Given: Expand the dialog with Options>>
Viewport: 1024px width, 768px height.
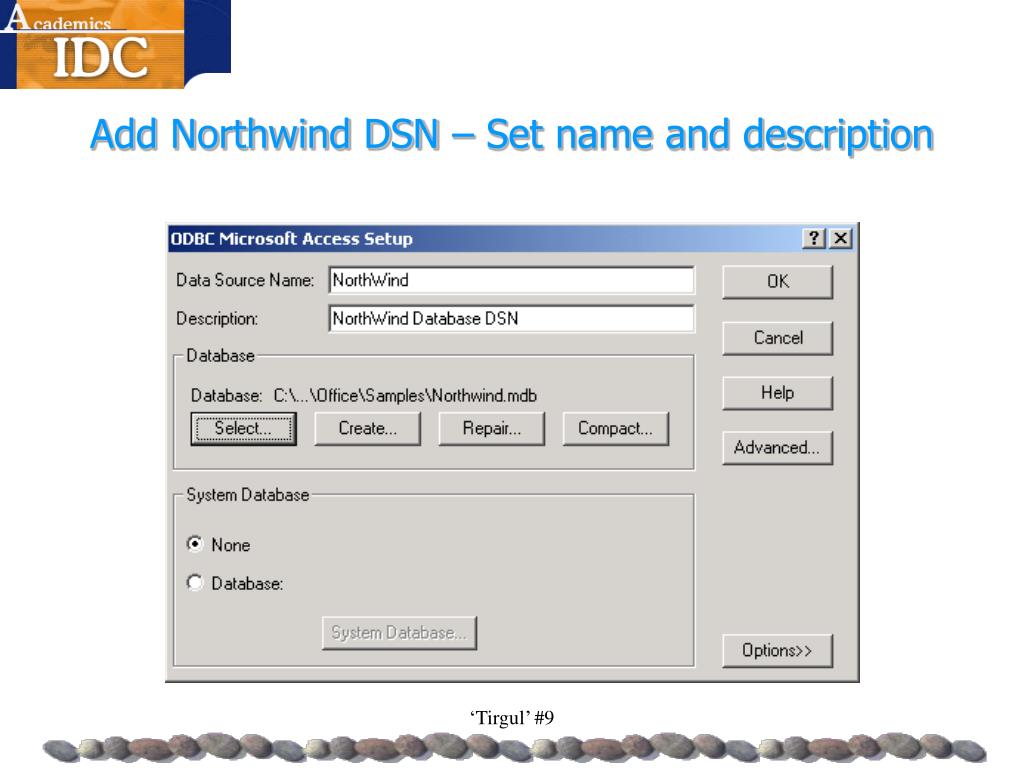Looking at the screenshot, I should [777, 651].
